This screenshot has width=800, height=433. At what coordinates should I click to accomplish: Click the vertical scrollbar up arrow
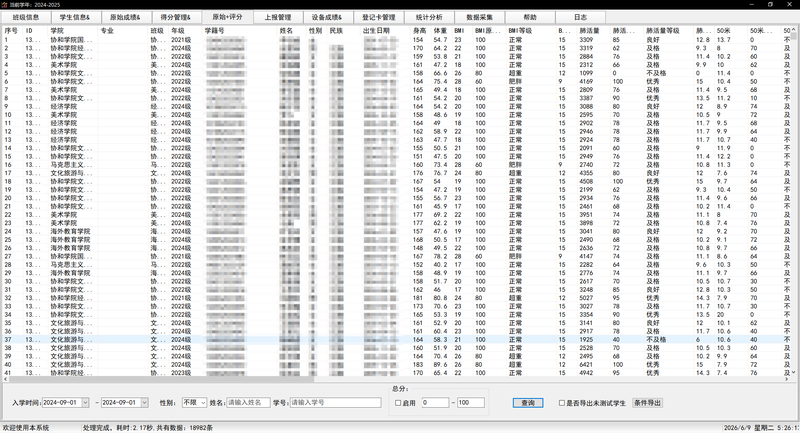[794, 30]
